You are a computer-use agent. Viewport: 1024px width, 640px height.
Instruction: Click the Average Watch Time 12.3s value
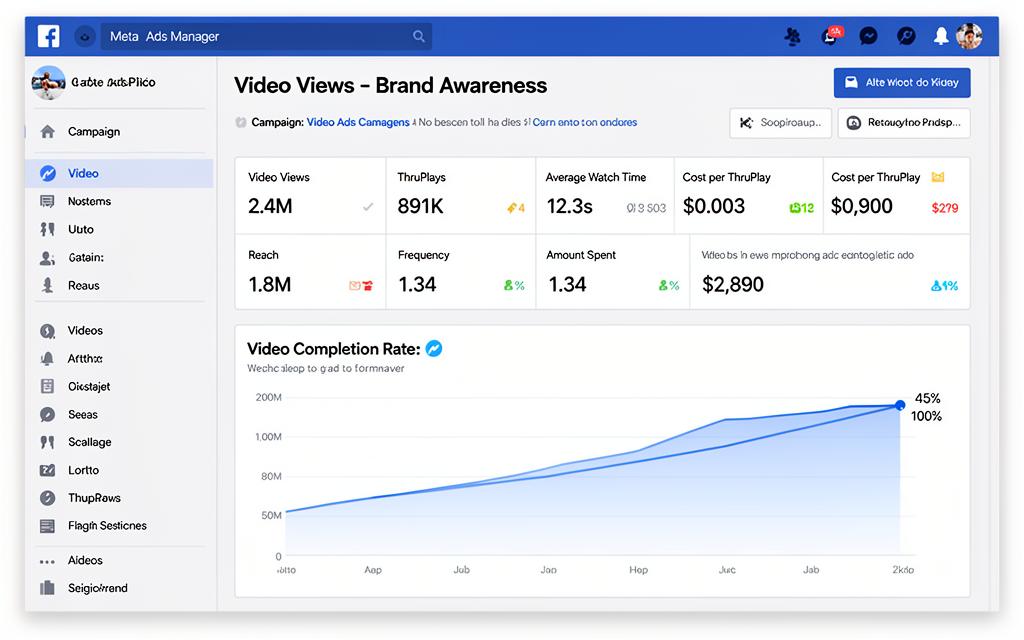tap(569, 206)
